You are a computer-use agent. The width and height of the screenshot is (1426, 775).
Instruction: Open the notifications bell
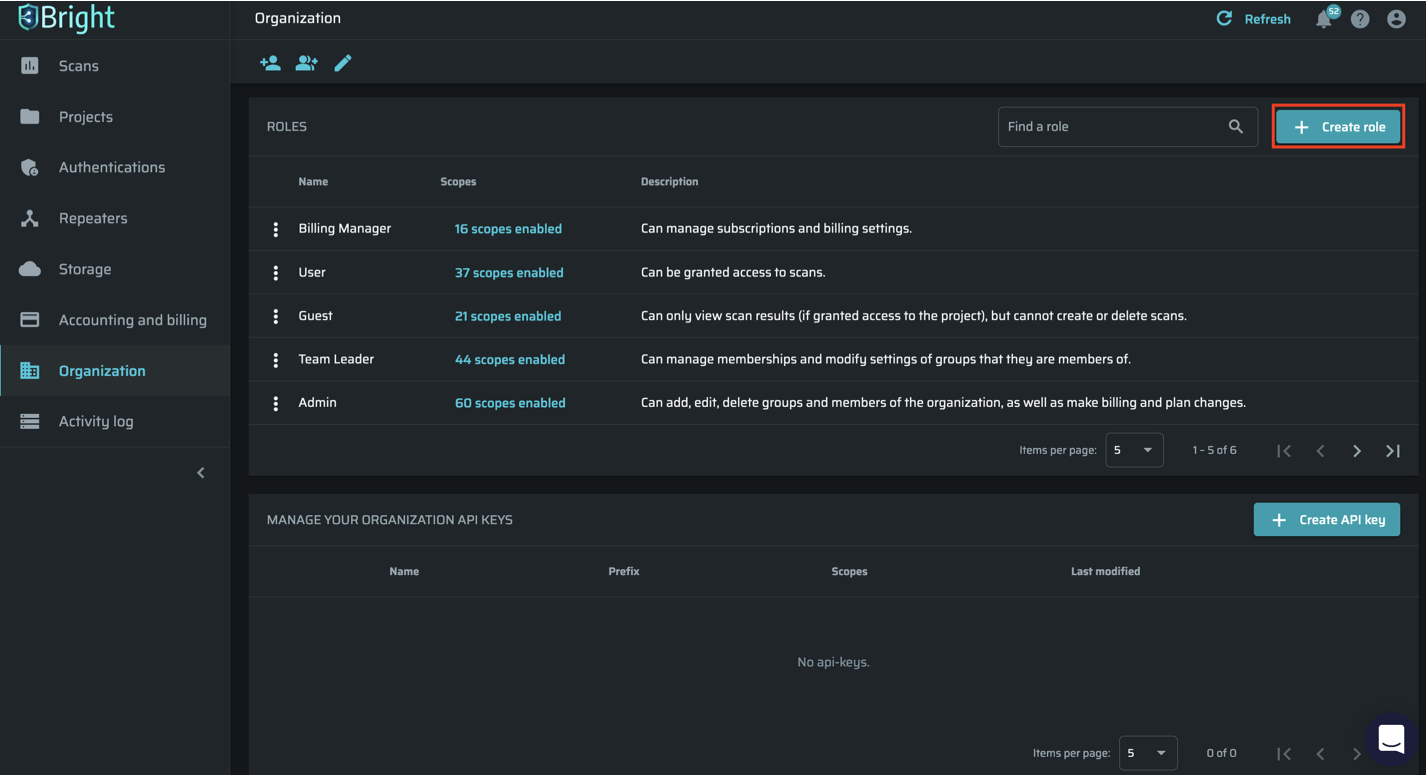point(1324,19)
